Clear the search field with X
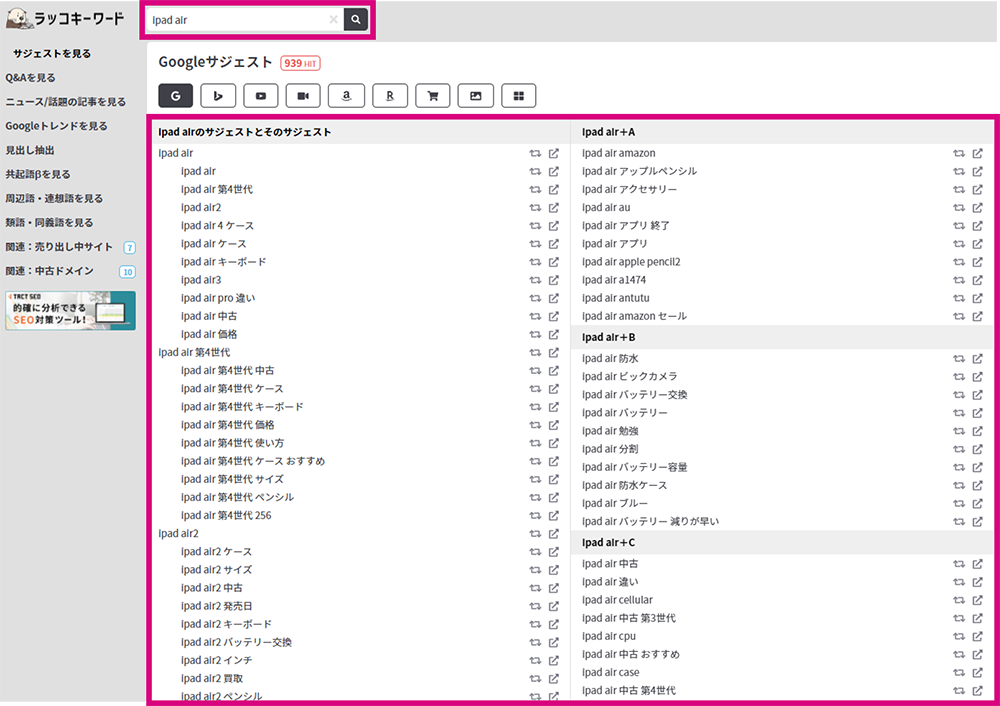1000x706 pixels. tap(333, 20)
